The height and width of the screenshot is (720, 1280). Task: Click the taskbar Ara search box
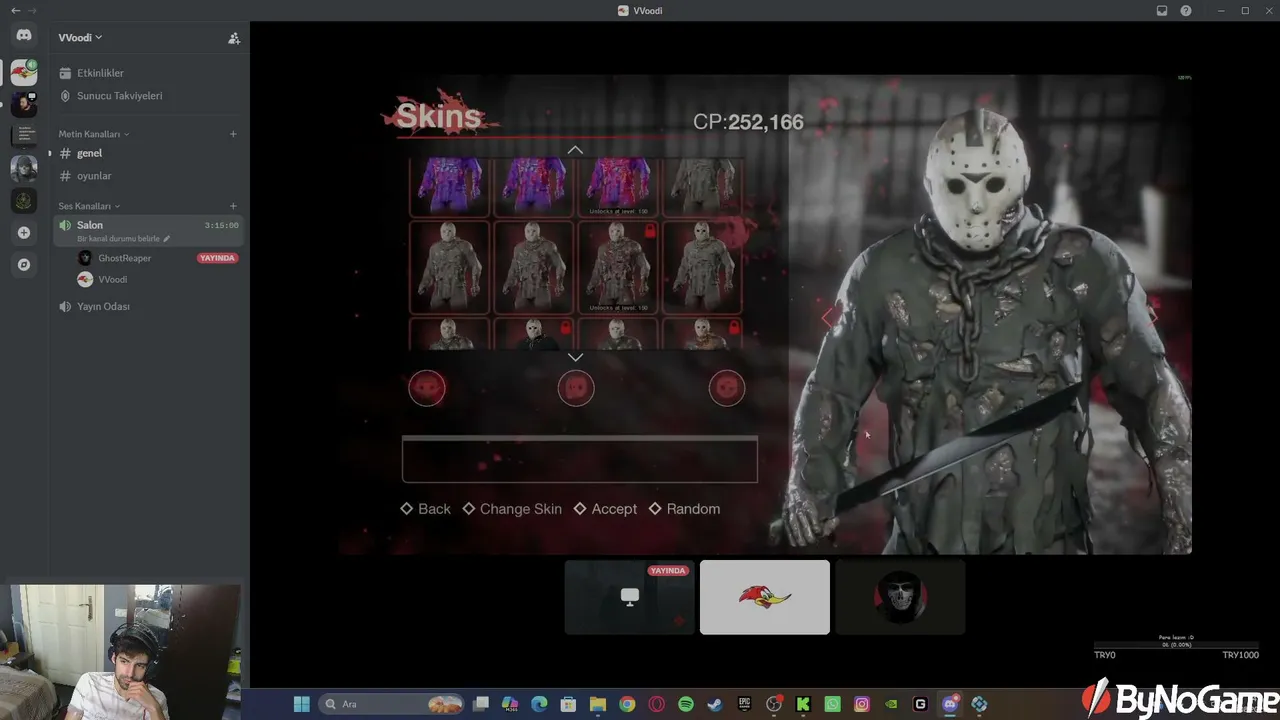392,704
